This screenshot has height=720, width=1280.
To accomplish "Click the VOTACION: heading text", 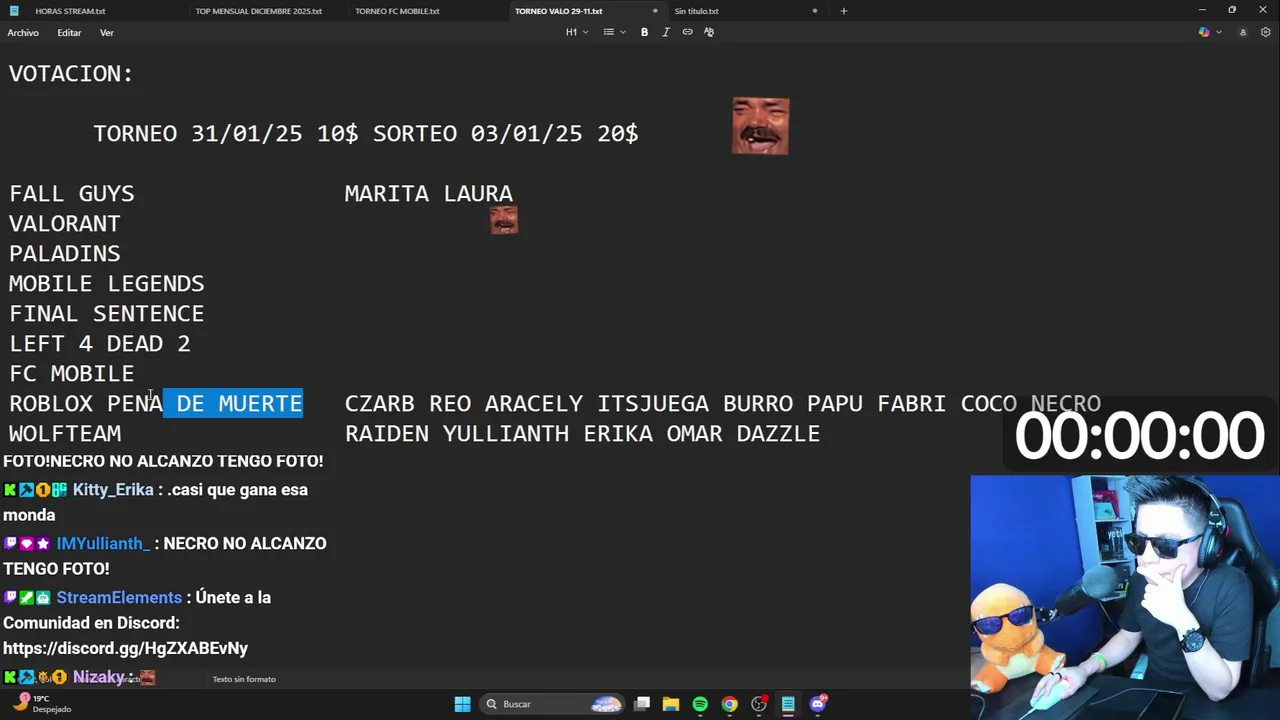I will (x=71, y=74).
